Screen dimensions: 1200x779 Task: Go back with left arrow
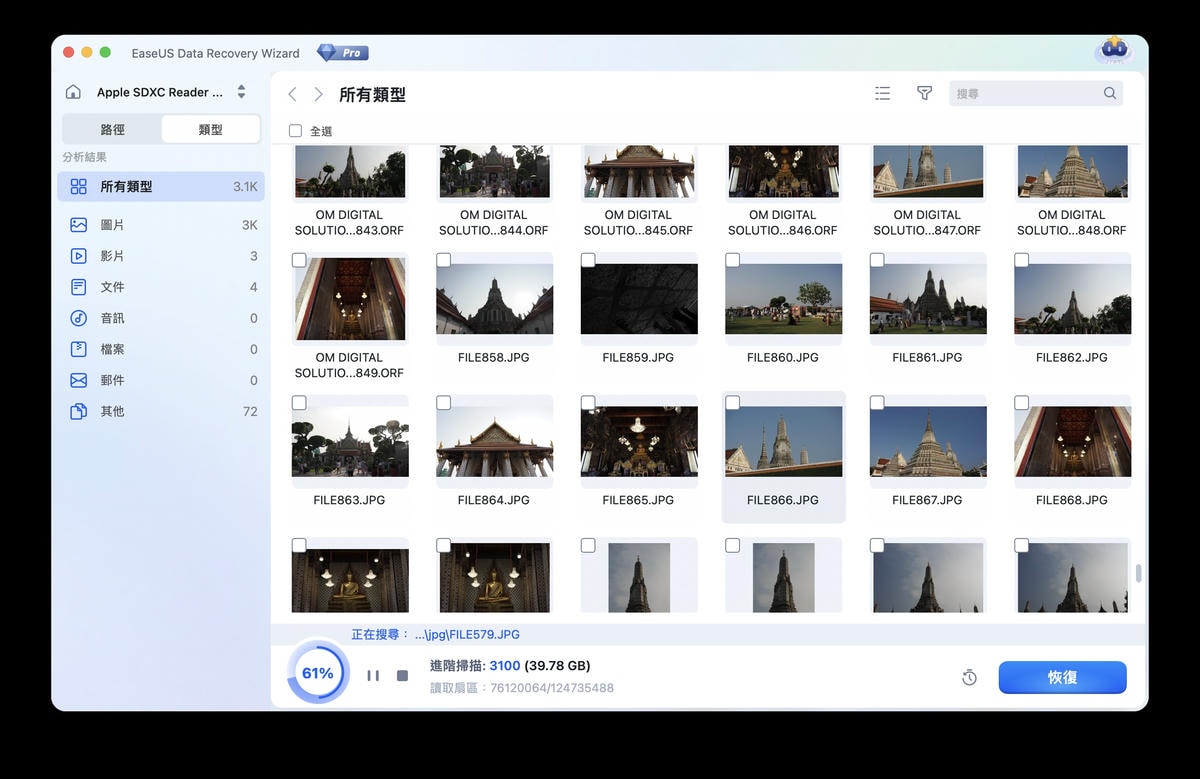[x=292, y=94]
